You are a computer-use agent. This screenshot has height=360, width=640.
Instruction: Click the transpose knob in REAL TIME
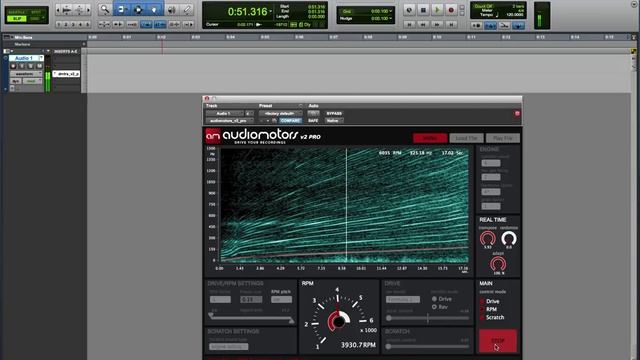(487, 238)
